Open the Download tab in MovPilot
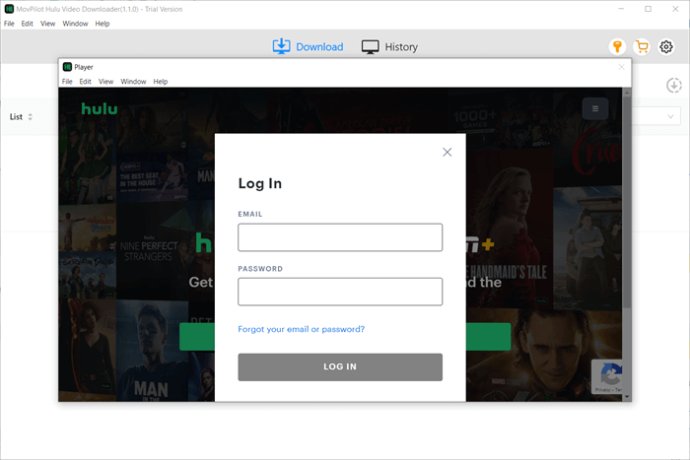This screenshot has height=460, width=690. 308,47
